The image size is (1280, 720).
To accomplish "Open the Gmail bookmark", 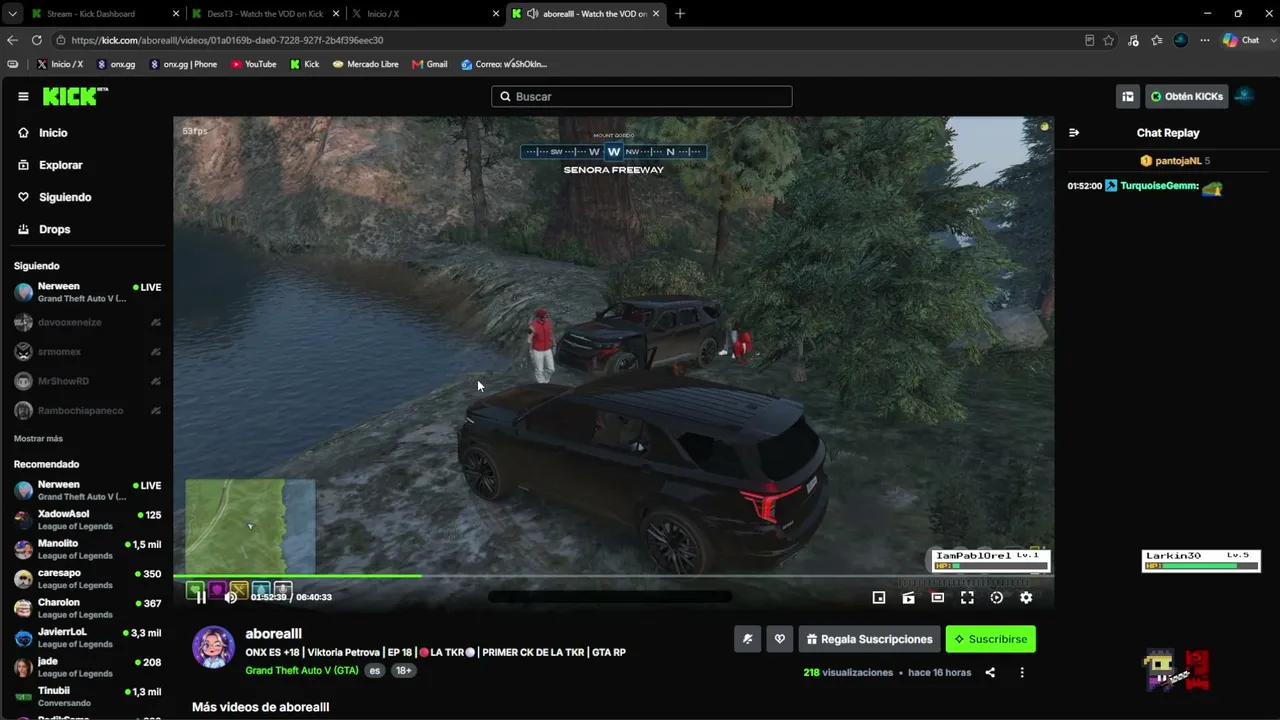I will [x=430, y=64].
